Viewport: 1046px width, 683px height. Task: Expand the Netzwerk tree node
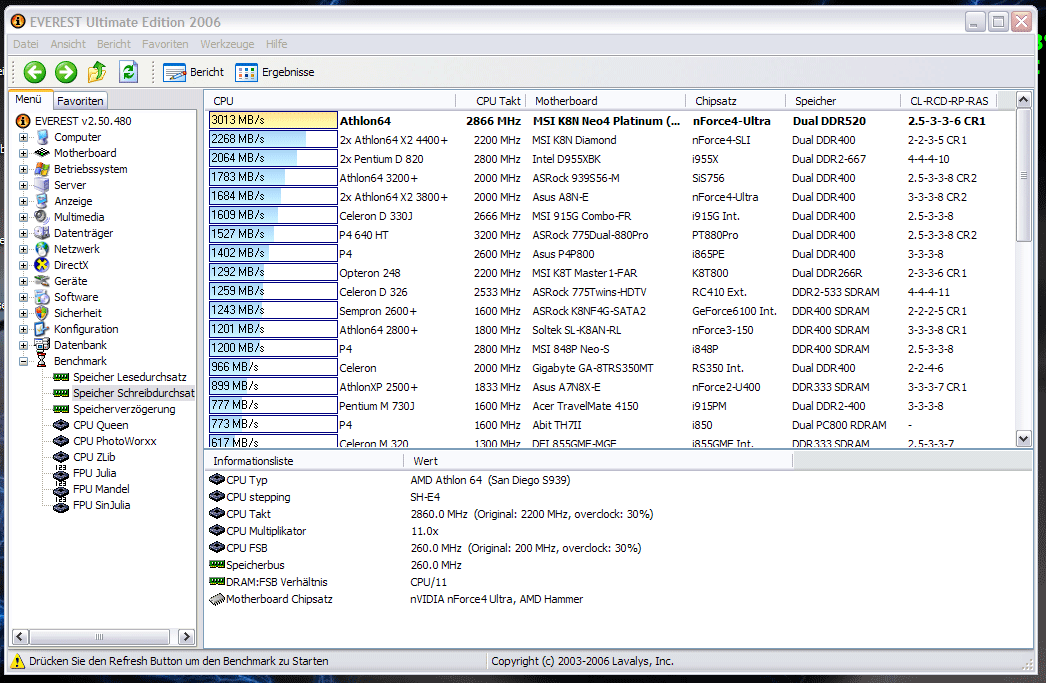[23, 249]
